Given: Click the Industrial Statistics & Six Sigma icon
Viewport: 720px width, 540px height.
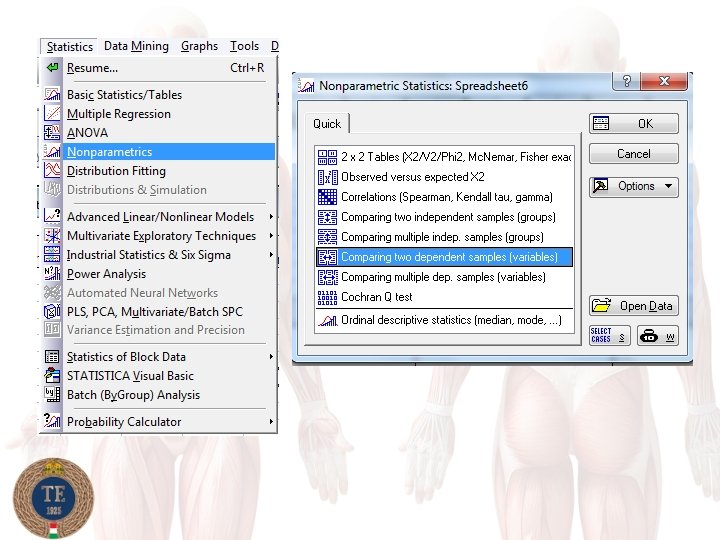Looking at the screenshot, I should (52, 254).
